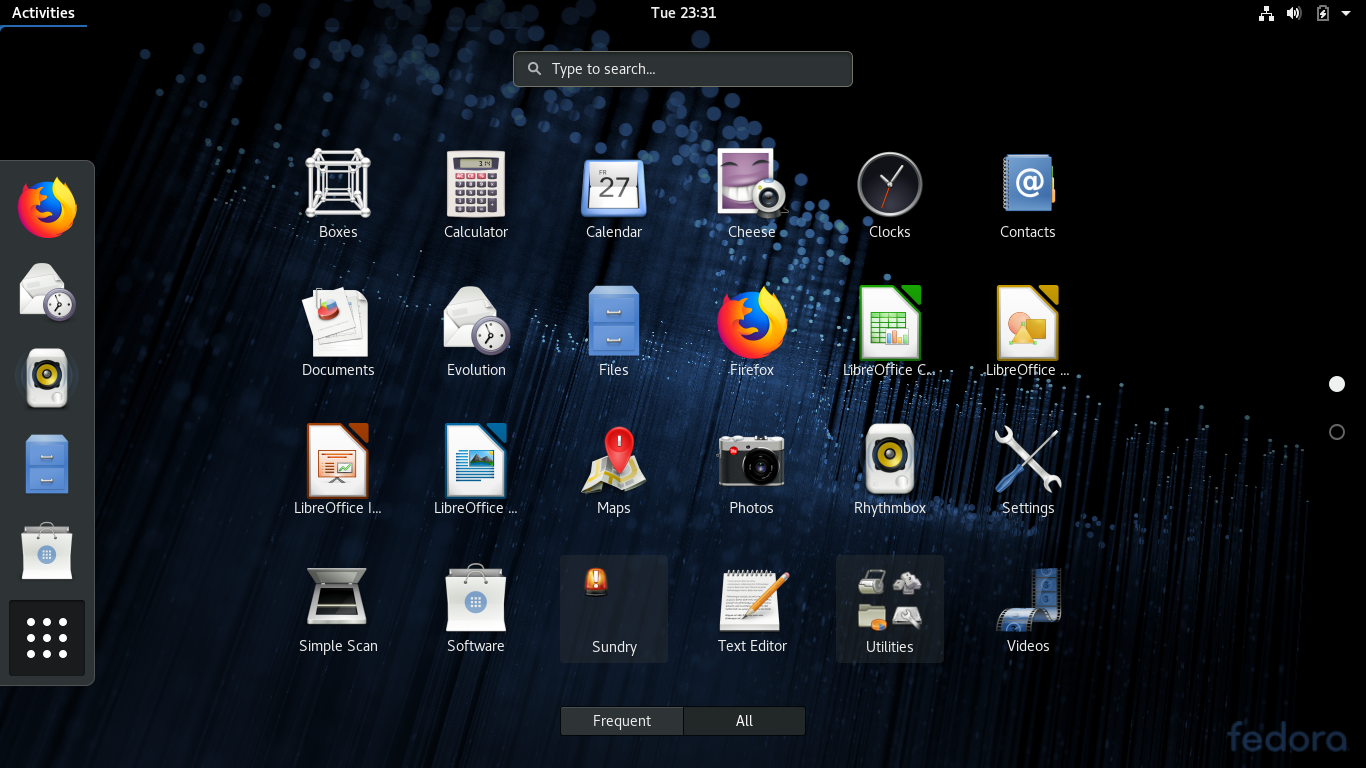Open Software from the app grid

[476, 609]
